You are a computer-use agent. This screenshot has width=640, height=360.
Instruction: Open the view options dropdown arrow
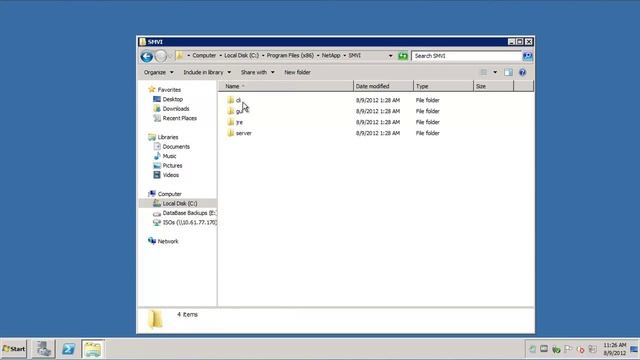coord(495,72)
